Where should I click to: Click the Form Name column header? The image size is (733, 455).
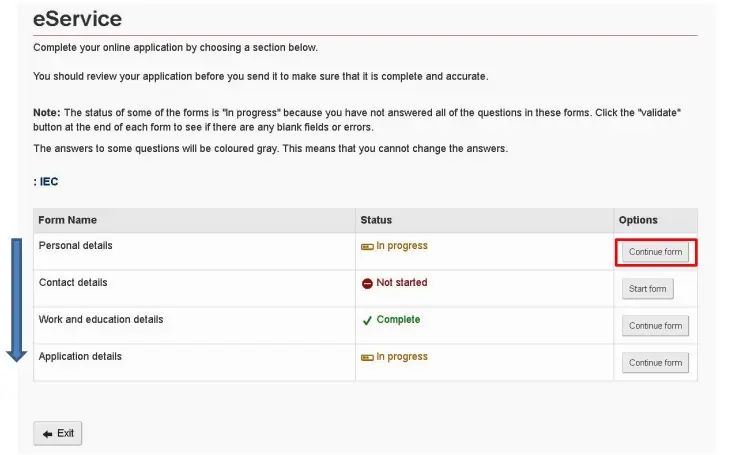67,220
